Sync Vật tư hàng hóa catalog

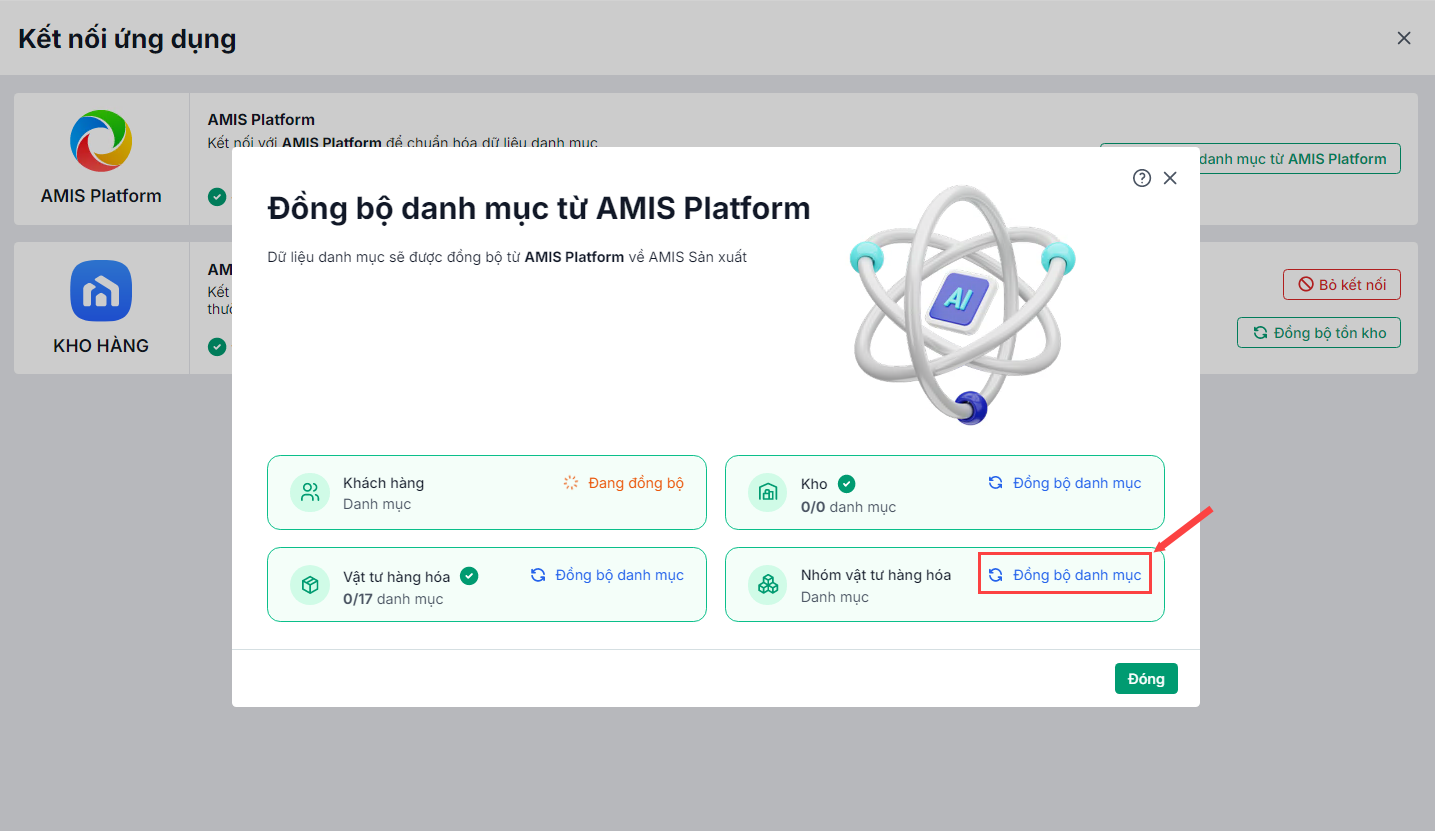click(607, 575)
